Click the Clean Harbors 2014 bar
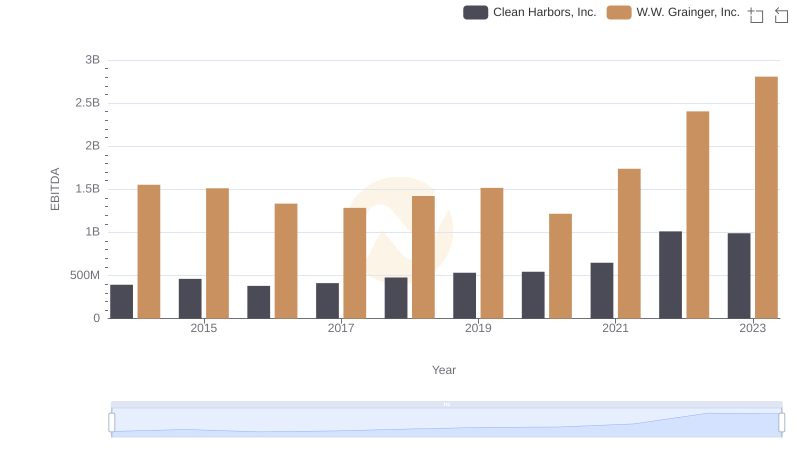 click(121, 301)
